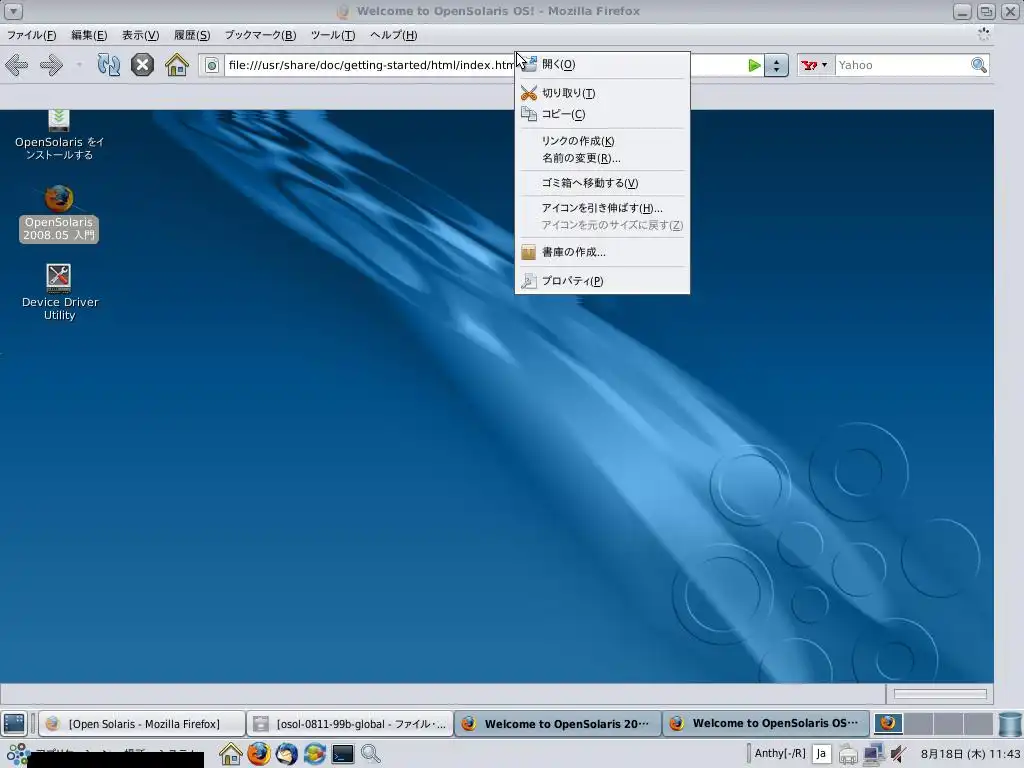The height and width of the screenshot is (768, 1024).
Task: Click the show desktop button on the panel
Action: click(14, 723)
